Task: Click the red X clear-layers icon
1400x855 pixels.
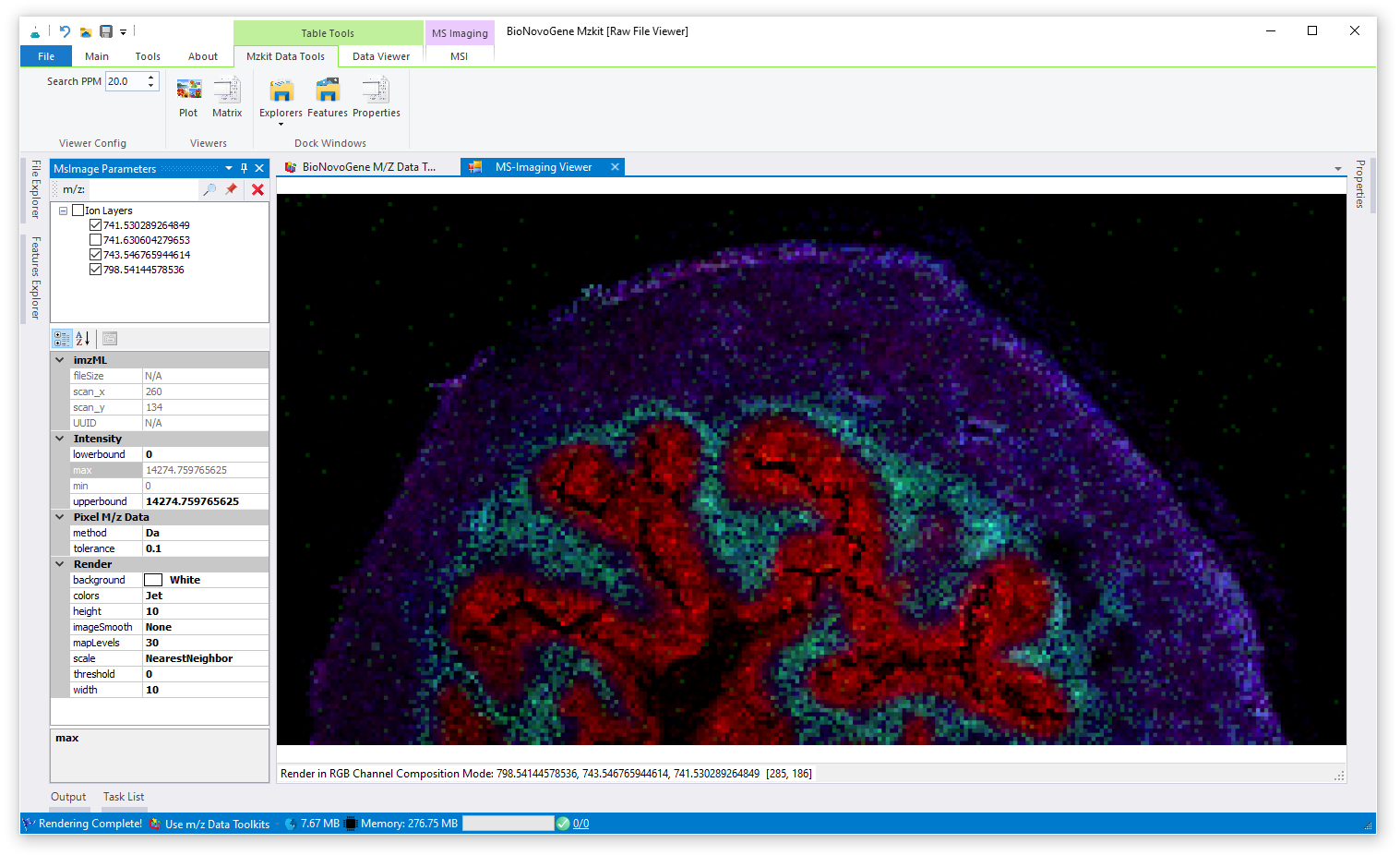Action: click(257, 189)
